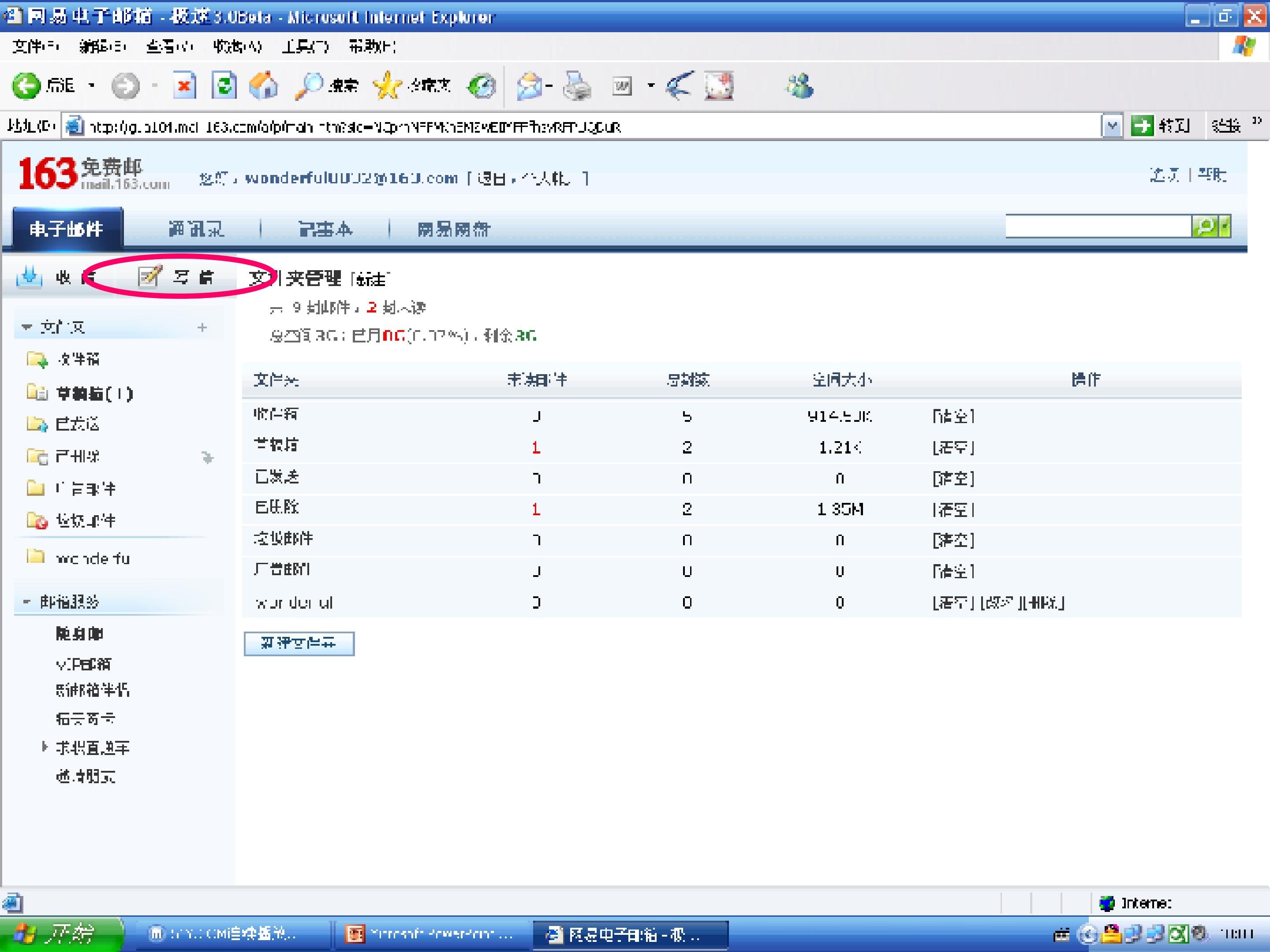
Task: Add a folder with the plus icon
Action: pyautogui.click(x=202, y=327)
